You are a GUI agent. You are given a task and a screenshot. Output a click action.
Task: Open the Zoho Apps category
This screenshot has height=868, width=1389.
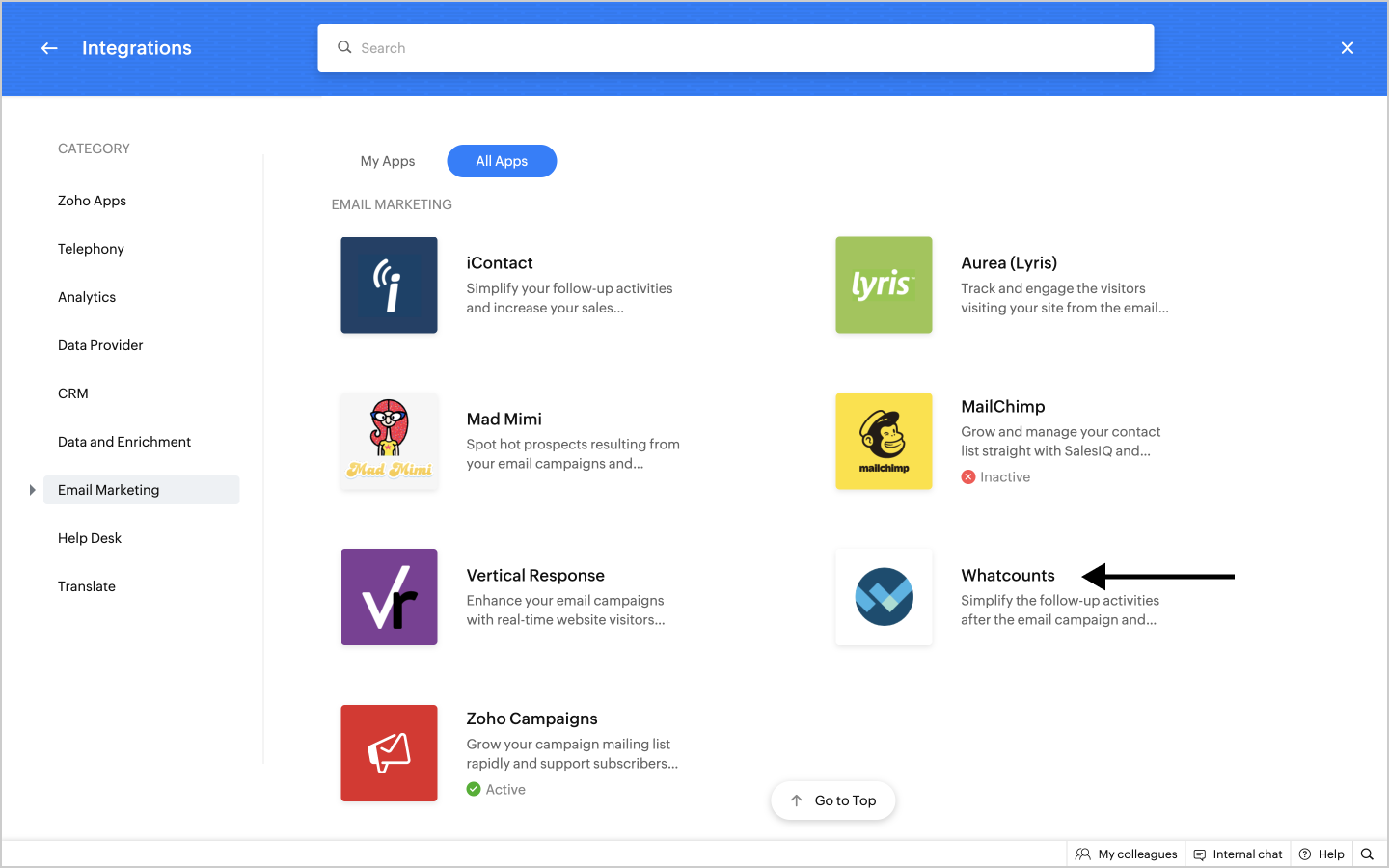click(93, 201)
